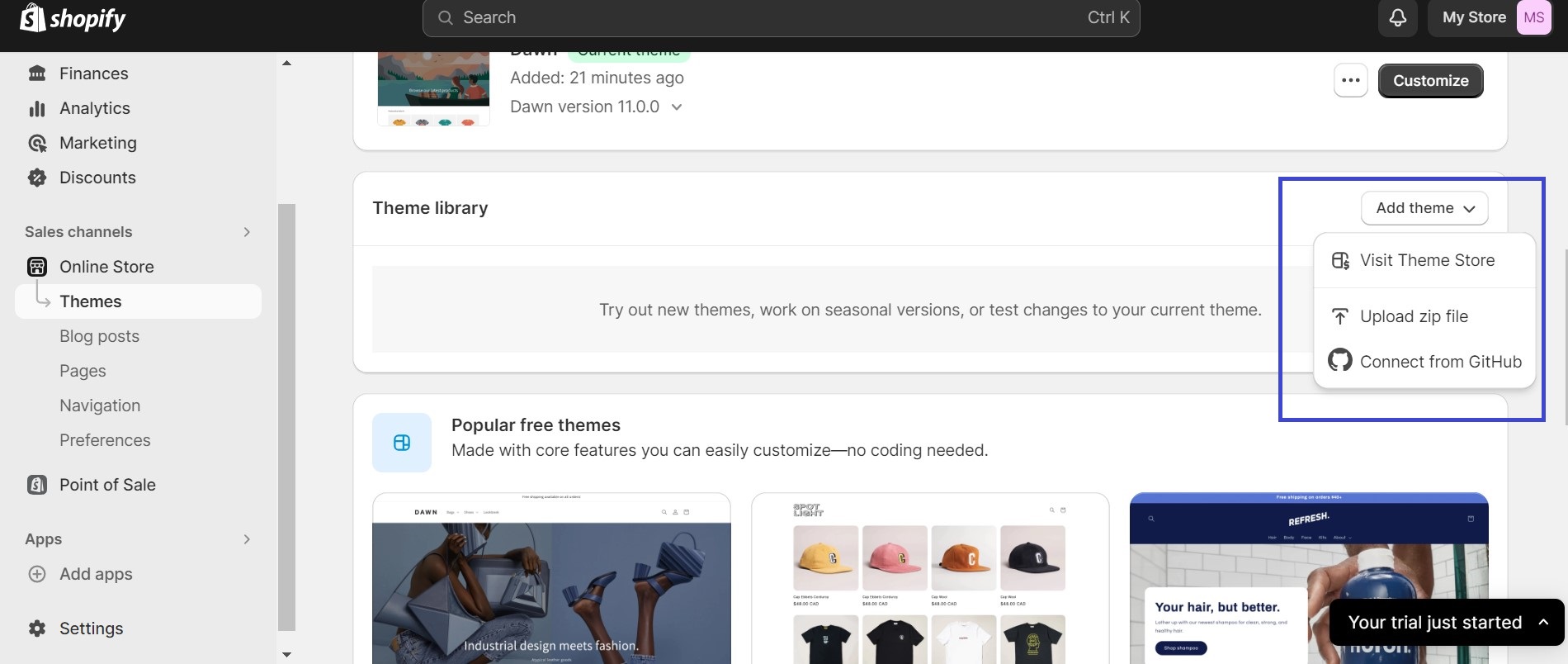Go to Analytics
This screenshot has width=1568, height=664.
pos(94,108)
